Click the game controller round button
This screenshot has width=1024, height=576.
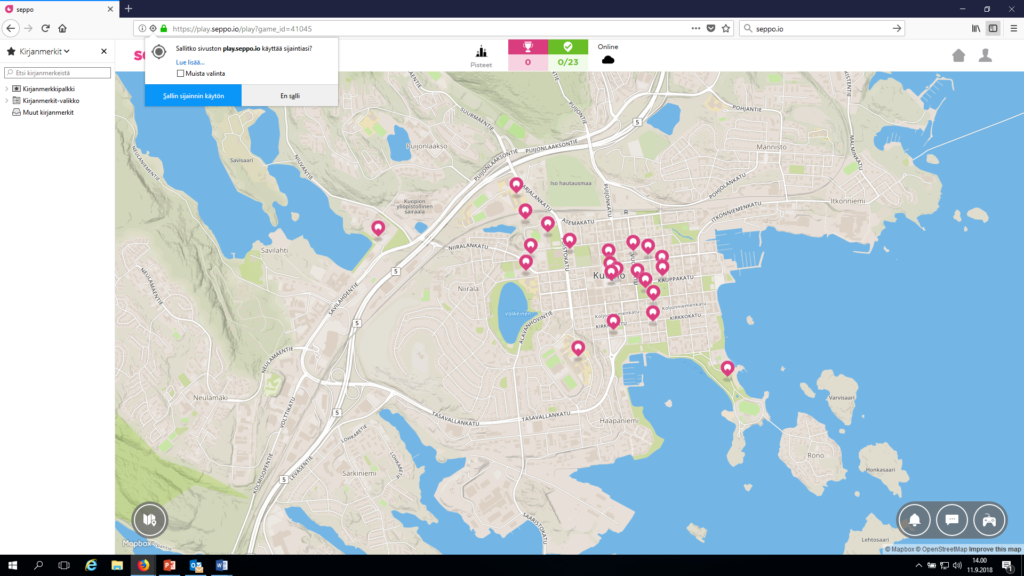[989, 520]
